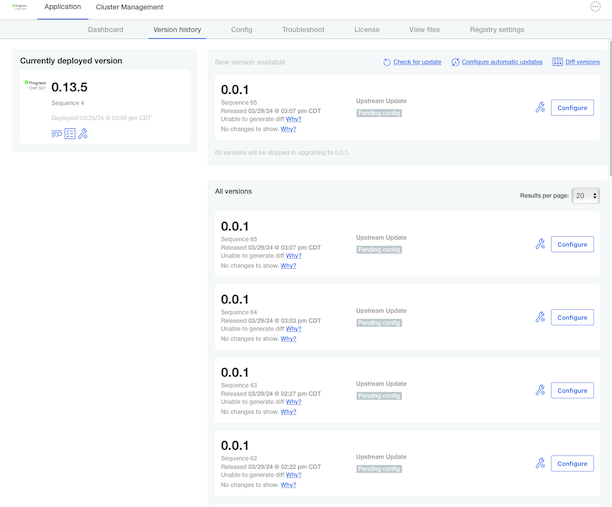
Task: Open the Troubleshoot tab
Action: [303, 30]
